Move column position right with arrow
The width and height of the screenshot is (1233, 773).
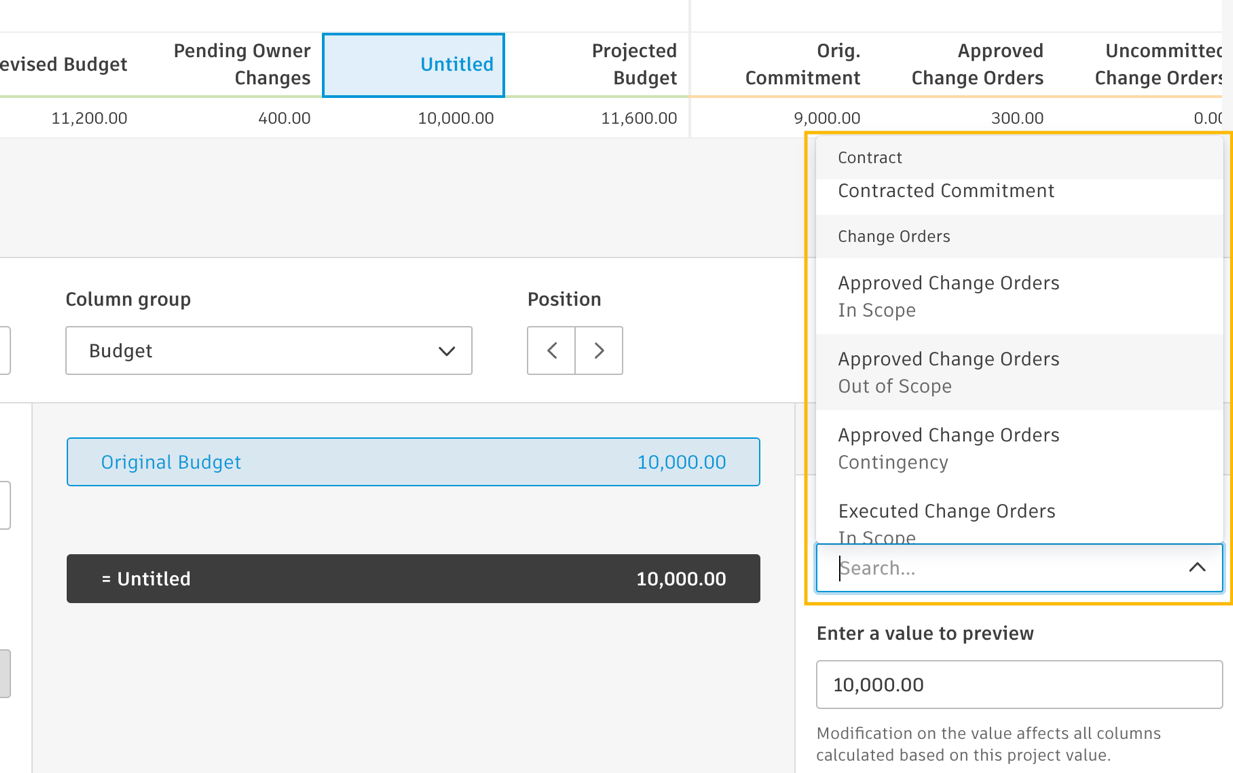click(599, 351)
